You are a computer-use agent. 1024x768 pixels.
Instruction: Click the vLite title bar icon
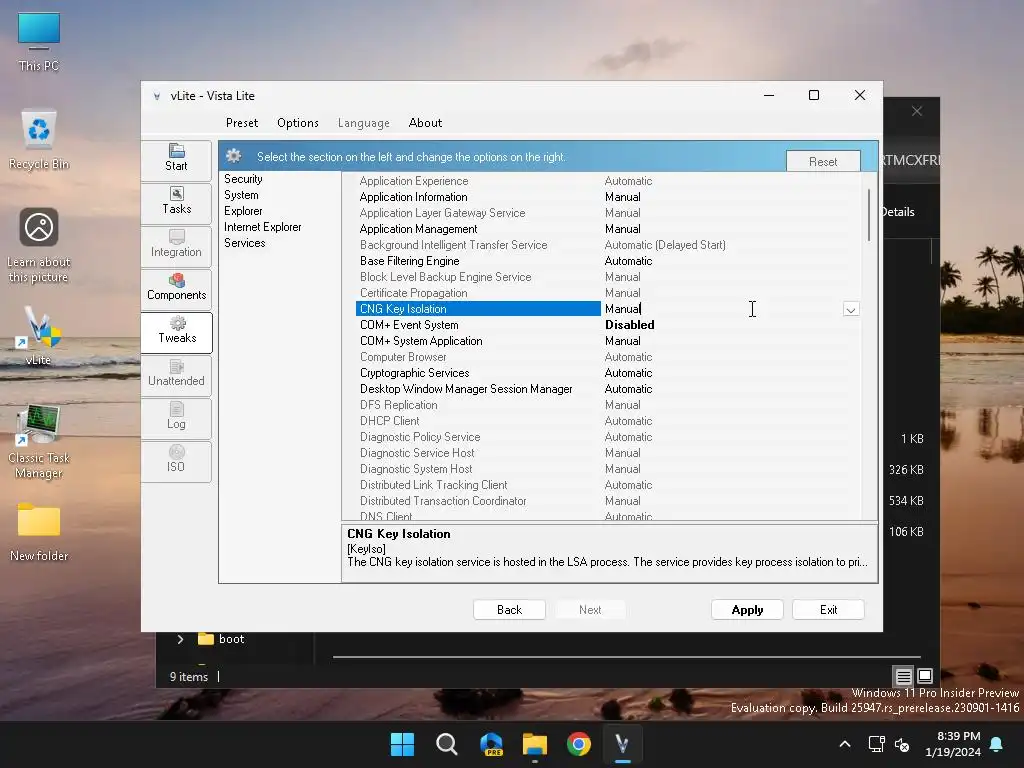(157, 96)
